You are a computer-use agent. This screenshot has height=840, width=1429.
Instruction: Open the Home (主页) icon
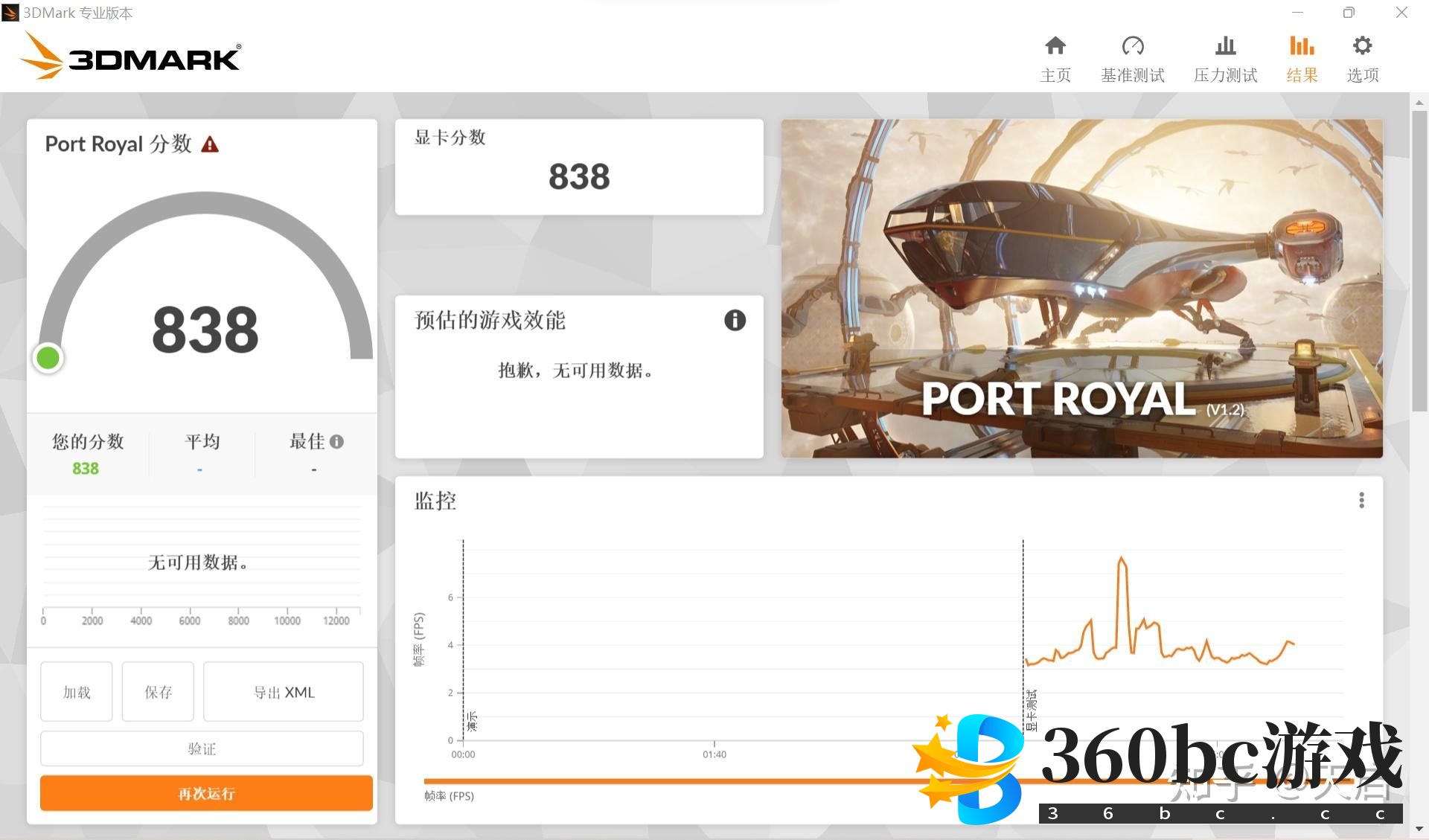point(1055,47)
